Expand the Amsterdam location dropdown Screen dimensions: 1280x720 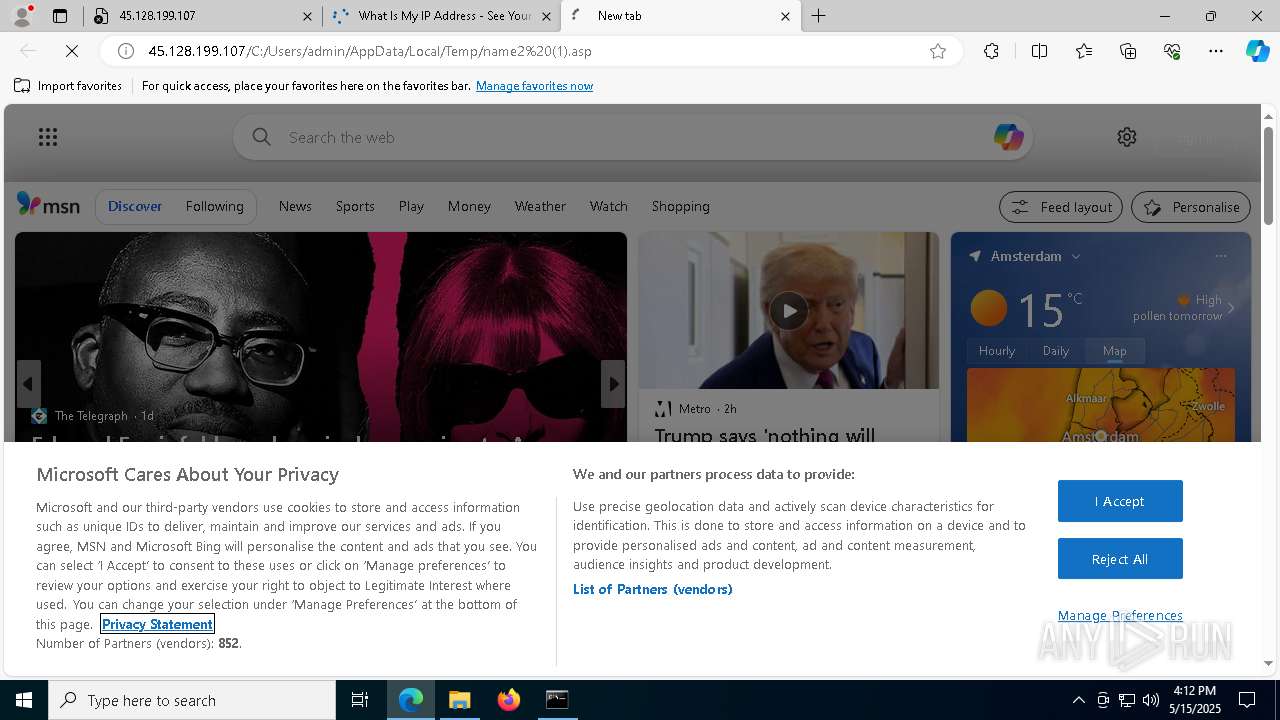click(x=1076, y=257)
